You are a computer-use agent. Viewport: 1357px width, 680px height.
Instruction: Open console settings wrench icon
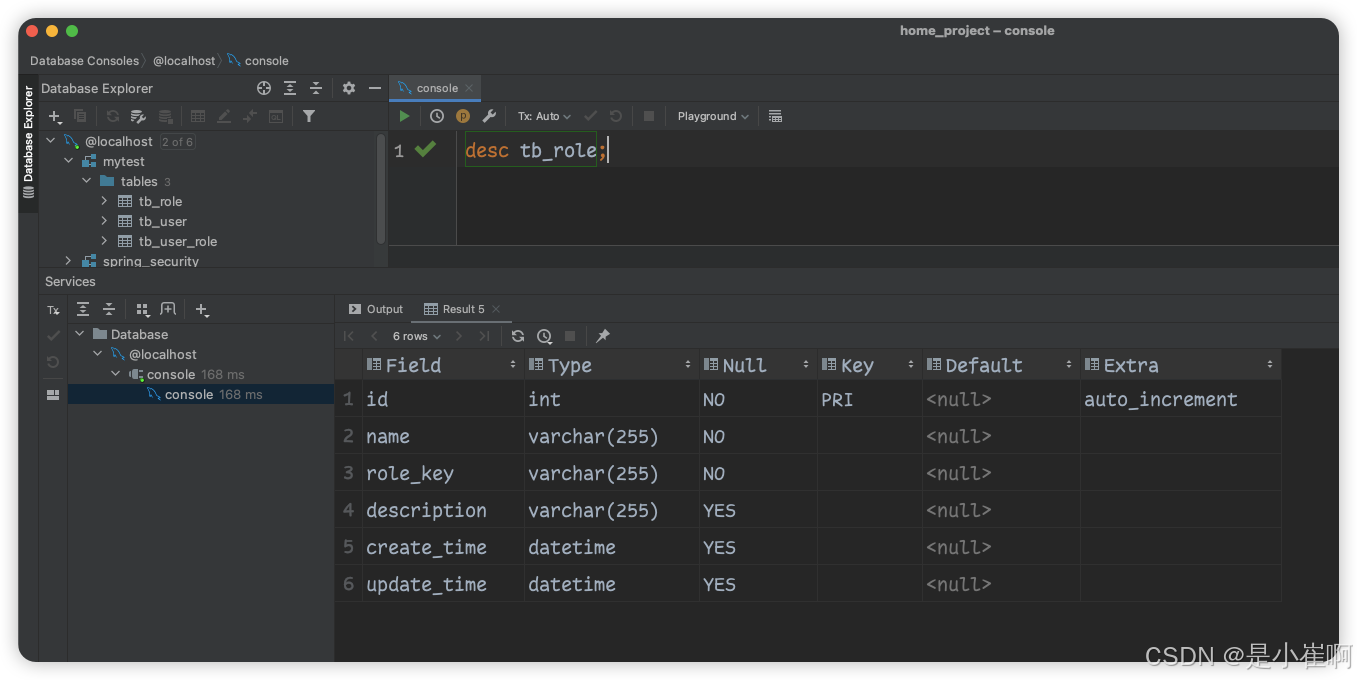pos(489,116)
